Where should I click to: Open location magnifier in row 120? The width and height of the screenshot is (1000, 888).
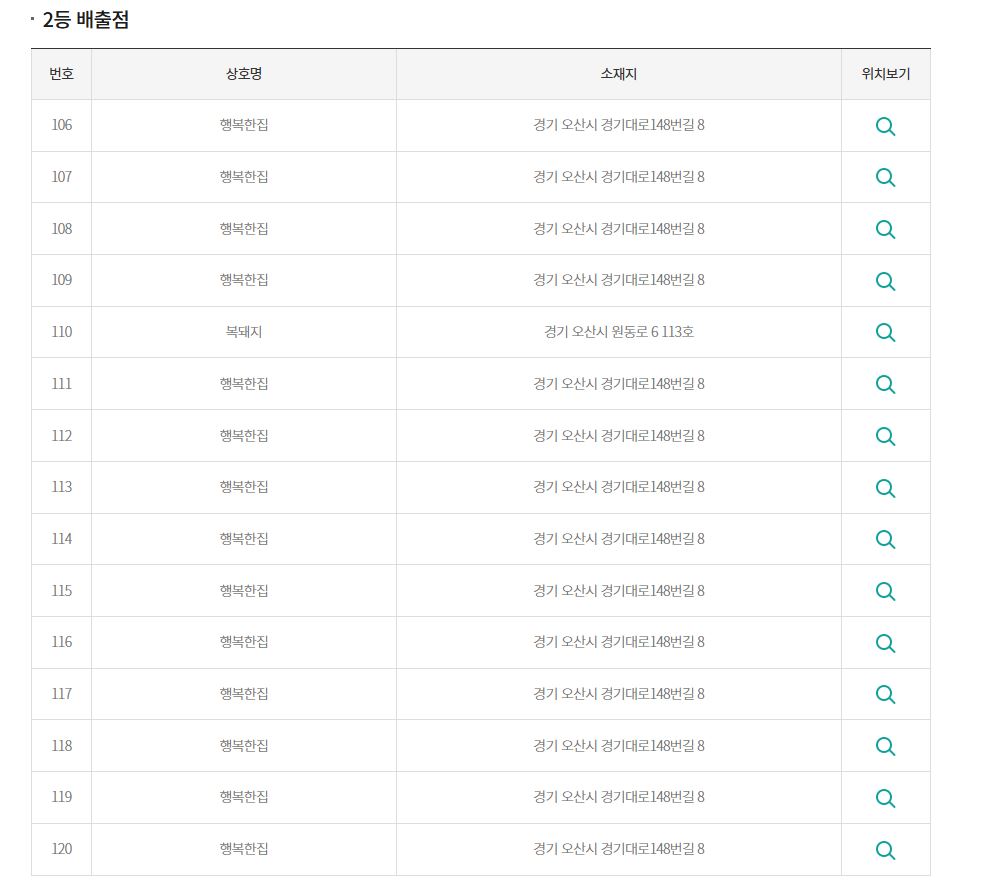point(885,850)
